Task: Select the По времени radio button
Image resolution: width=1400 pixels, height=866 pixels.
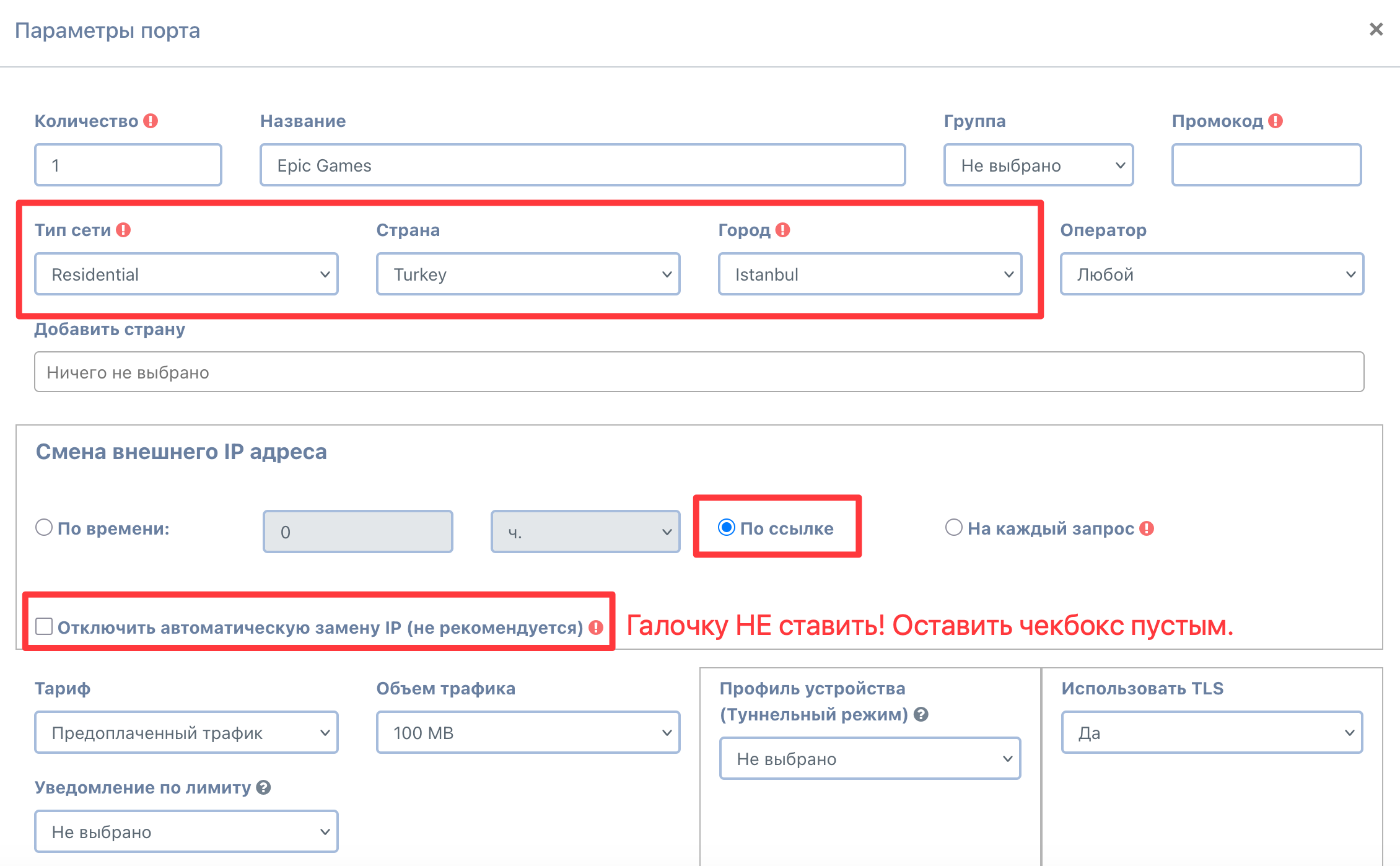Action: click(44, 527)
